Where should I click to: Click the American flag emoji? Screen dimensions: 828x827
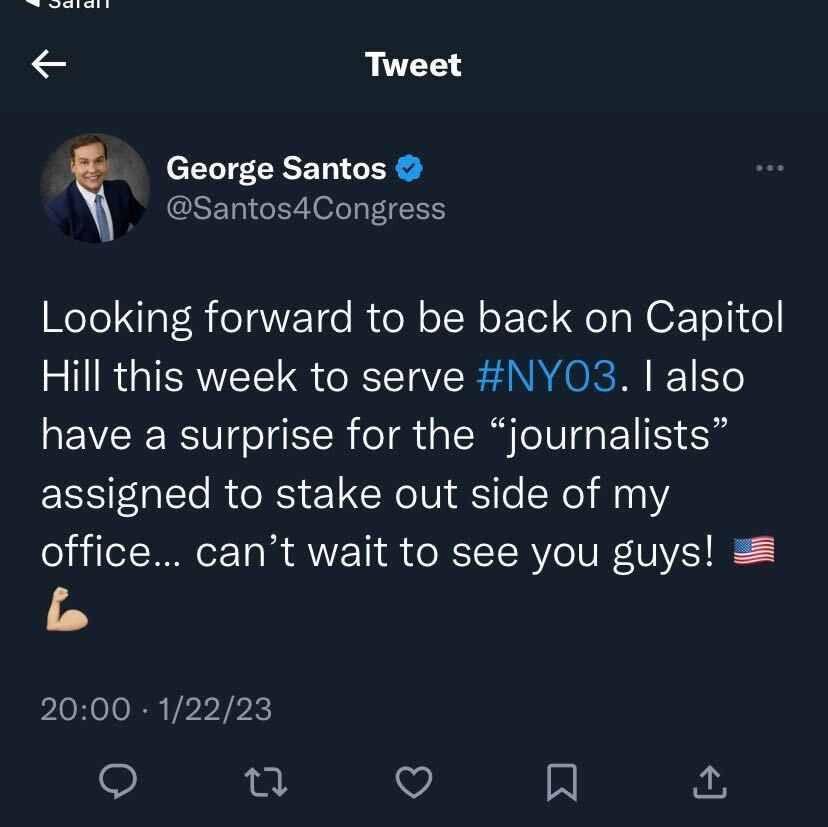754,551
